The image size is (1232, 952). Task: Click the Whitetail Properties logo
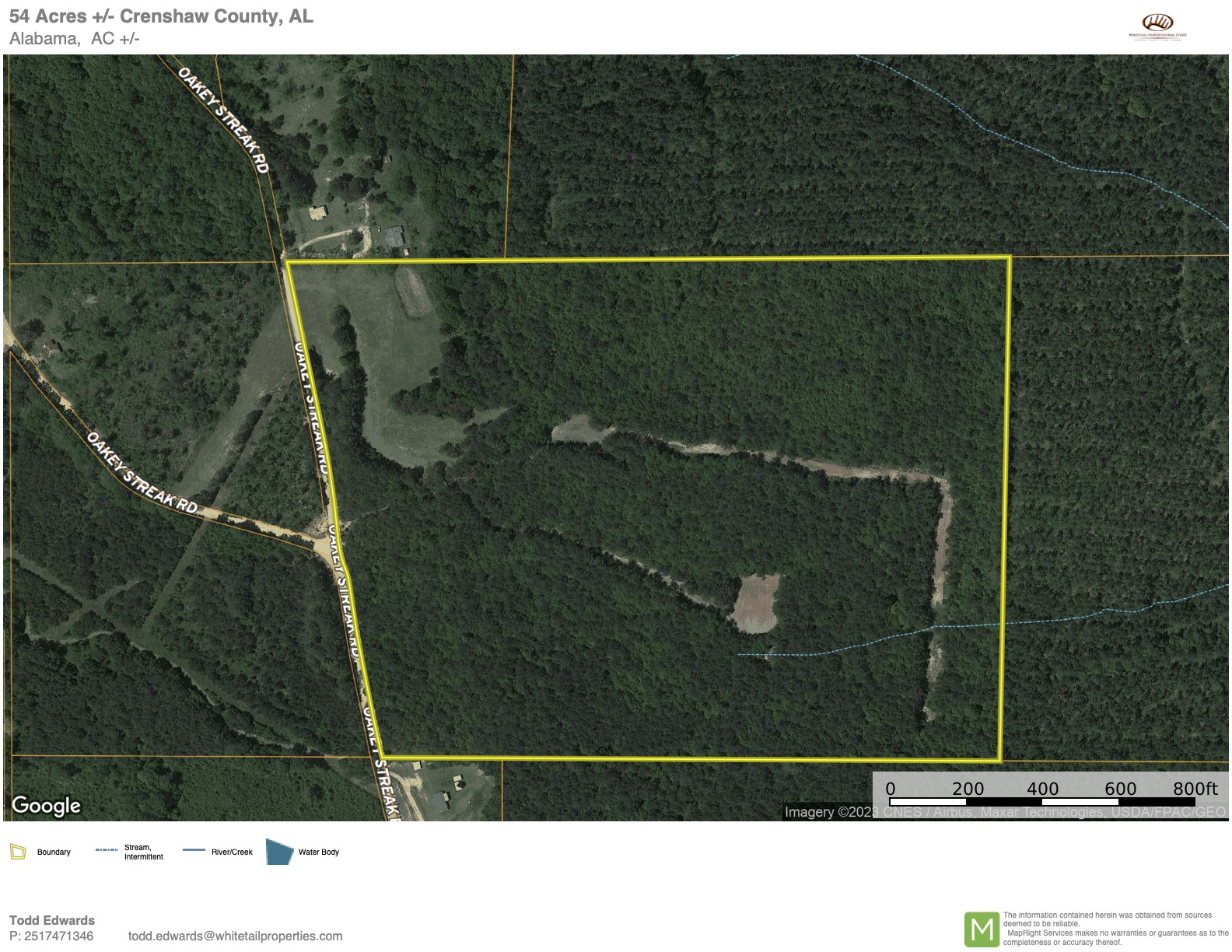(x=1157, y=26)
